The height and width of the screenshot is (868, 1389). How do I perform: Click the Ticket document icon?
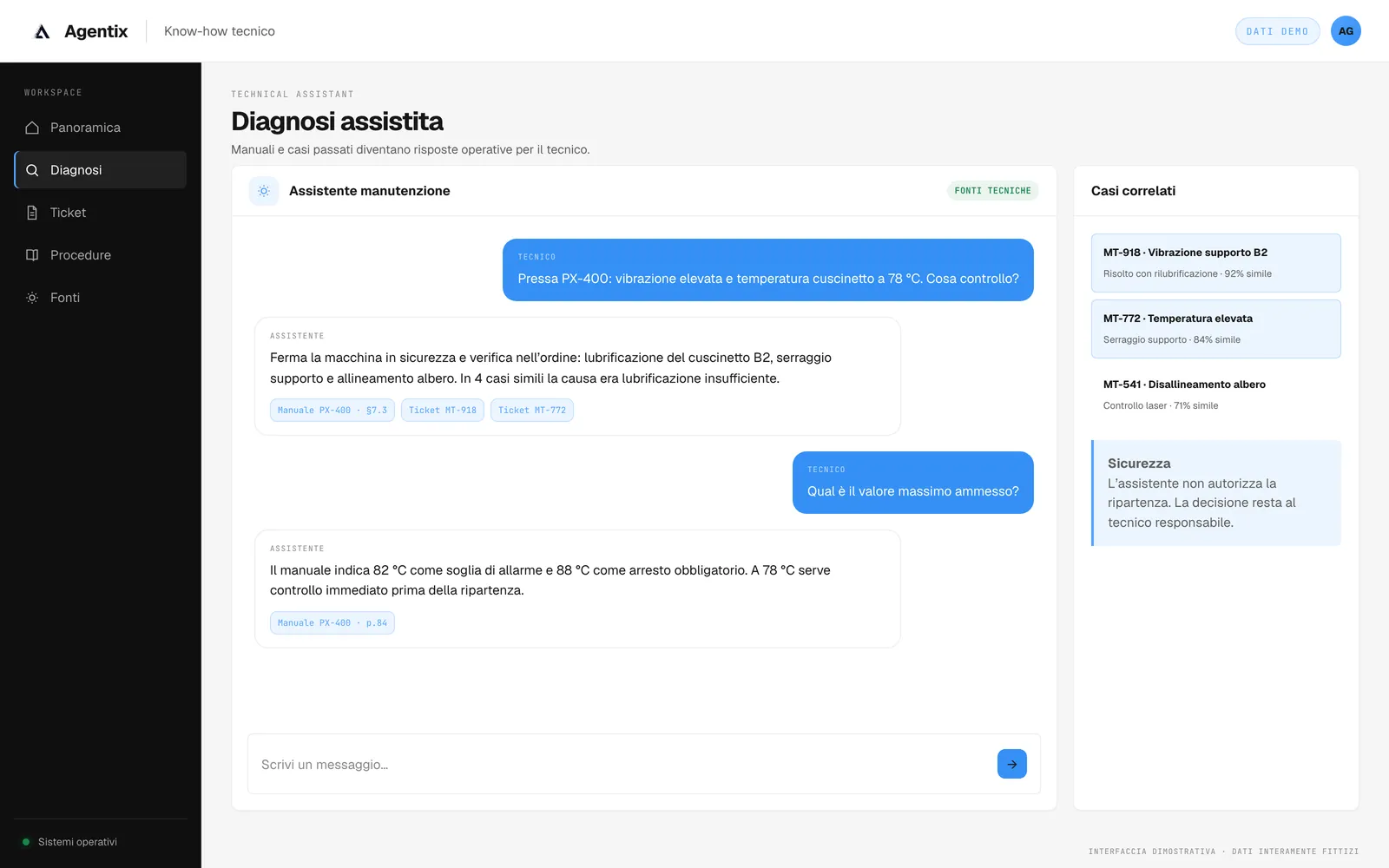(x=32, y=213)
